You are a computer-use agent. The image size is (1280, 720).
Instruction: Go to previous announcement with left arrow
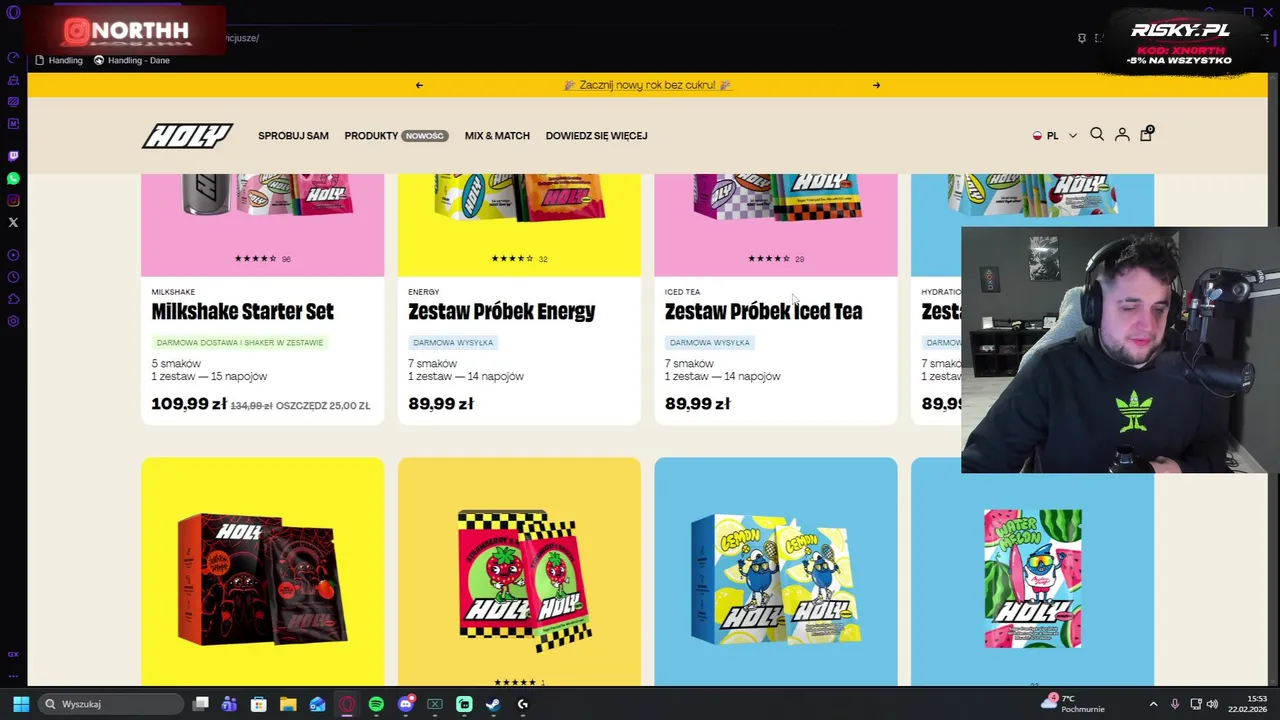coord(419,85)
